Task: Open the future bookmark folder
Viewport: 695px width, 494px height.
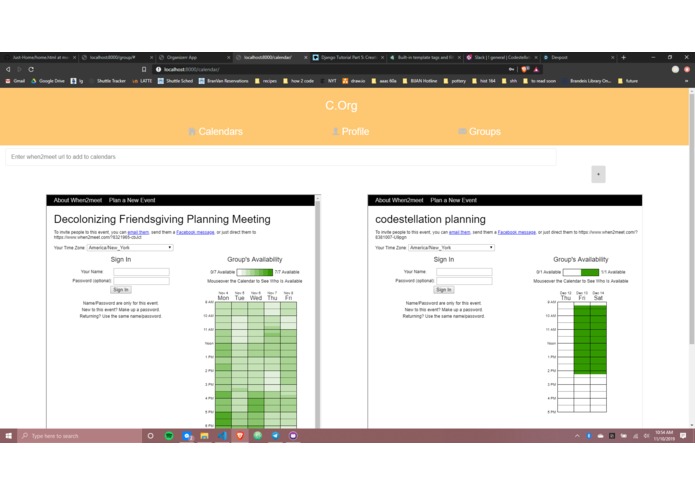Action: click(x=628, y=81)
